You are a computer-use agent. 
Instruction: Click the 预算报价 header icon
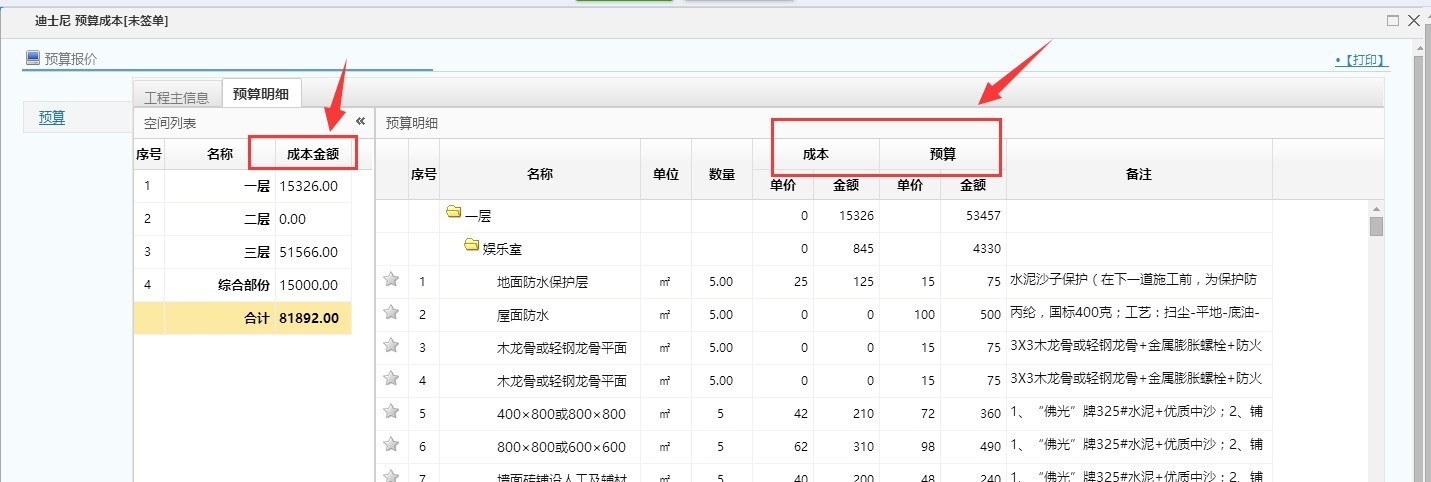(33, 58)
